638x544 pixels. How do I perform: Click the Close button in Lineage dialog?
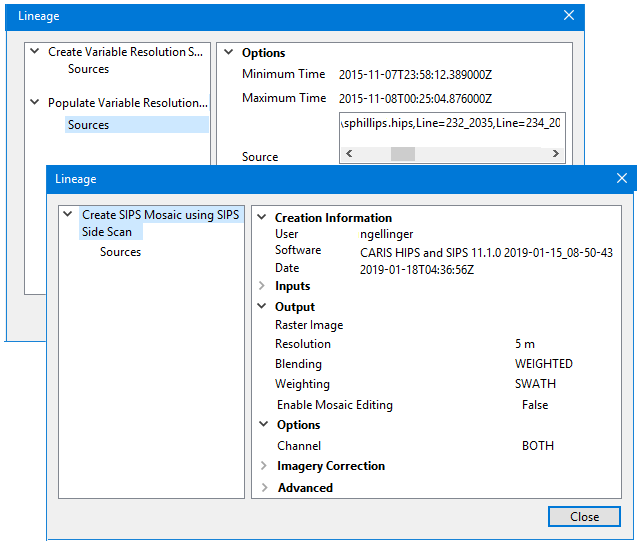click(584, 516)
